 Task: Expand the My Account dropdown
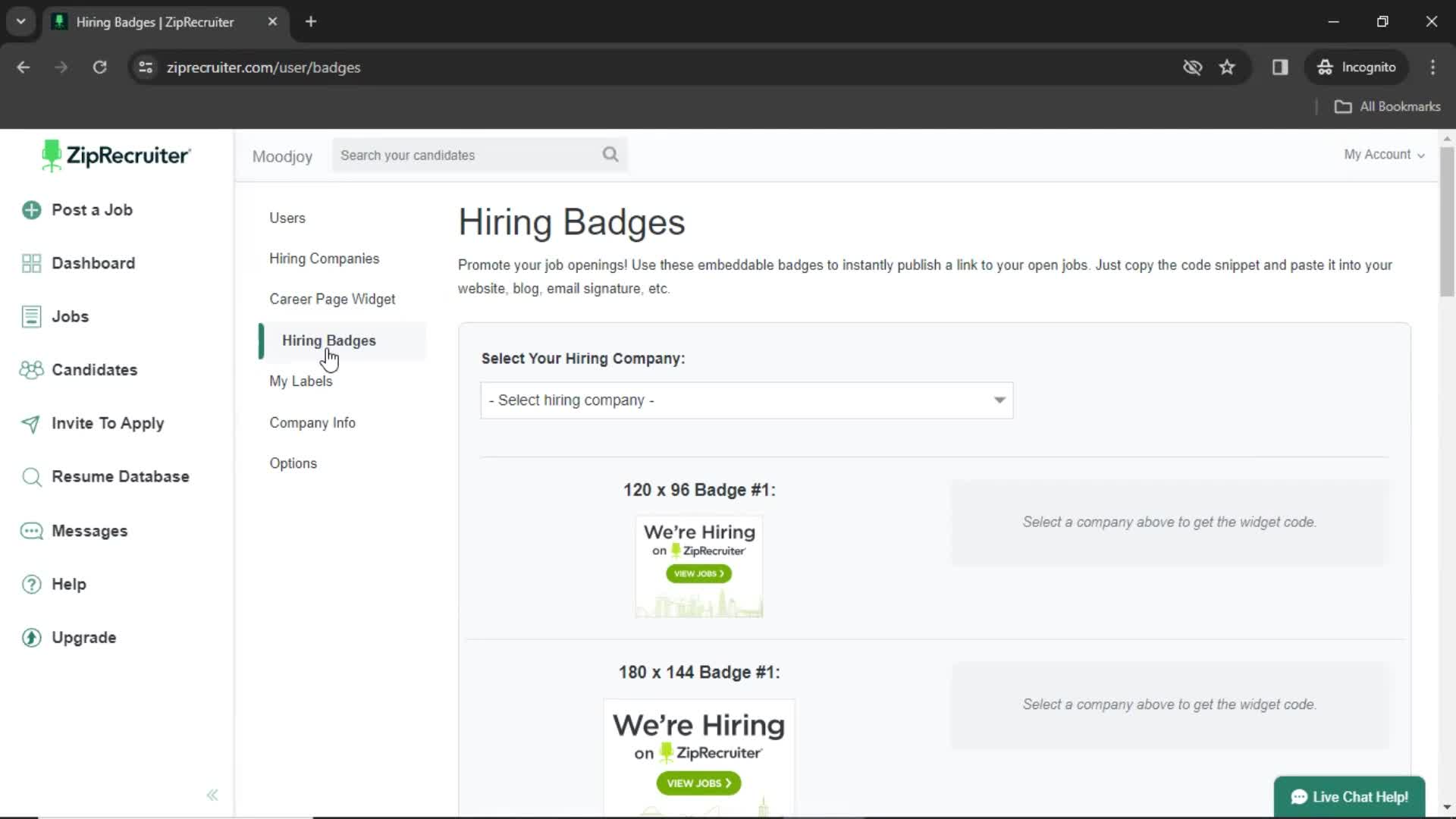pos(1383,155)
